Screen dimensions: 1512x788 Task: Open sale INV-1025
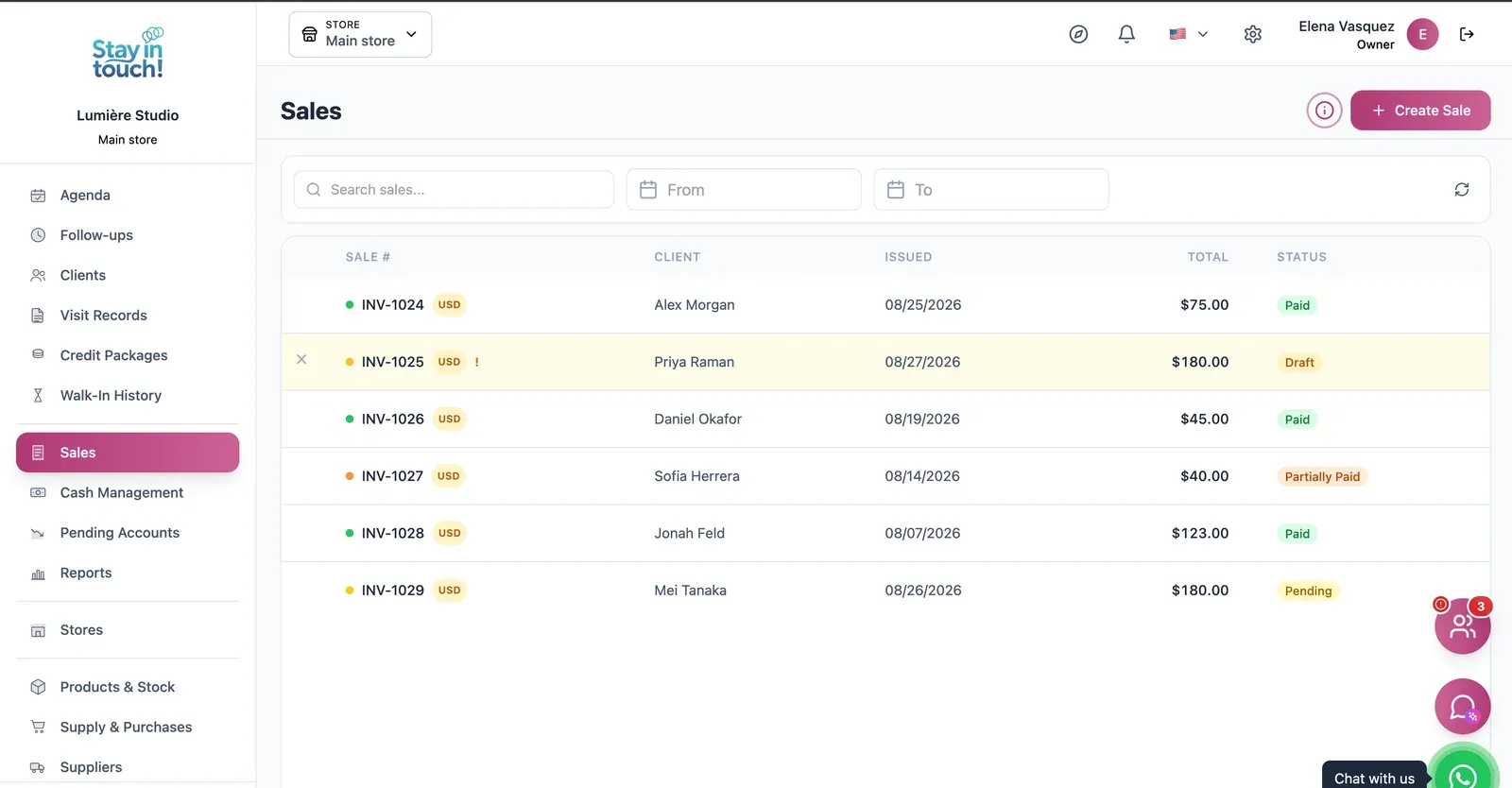[392, 362]
